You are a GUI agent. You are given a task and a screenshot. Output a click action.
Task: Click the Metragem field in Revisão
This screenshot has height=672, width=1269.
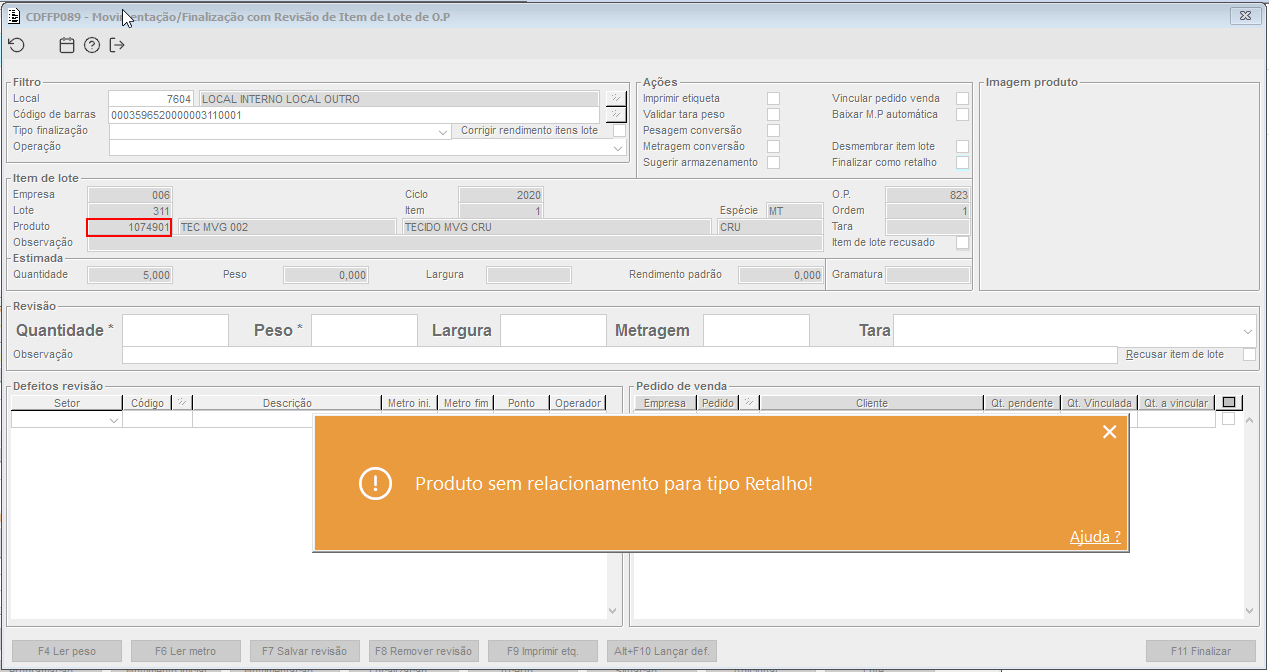pyautogui.click(x=756, y=330)
